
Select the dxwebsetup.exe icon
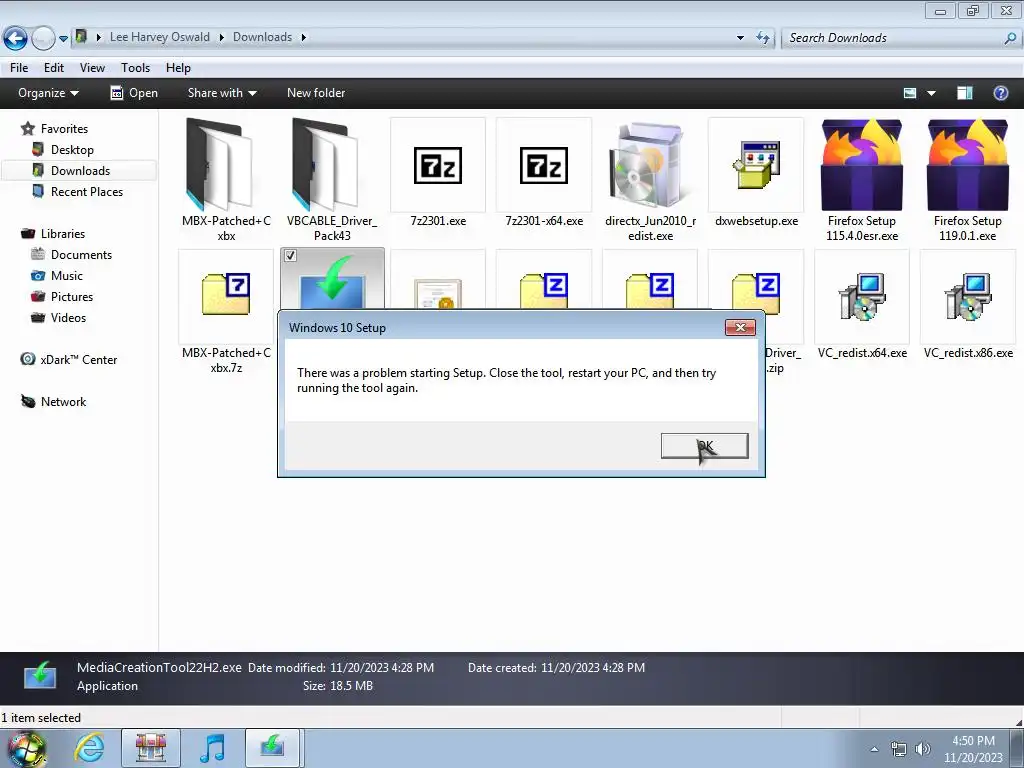[756, 165]
